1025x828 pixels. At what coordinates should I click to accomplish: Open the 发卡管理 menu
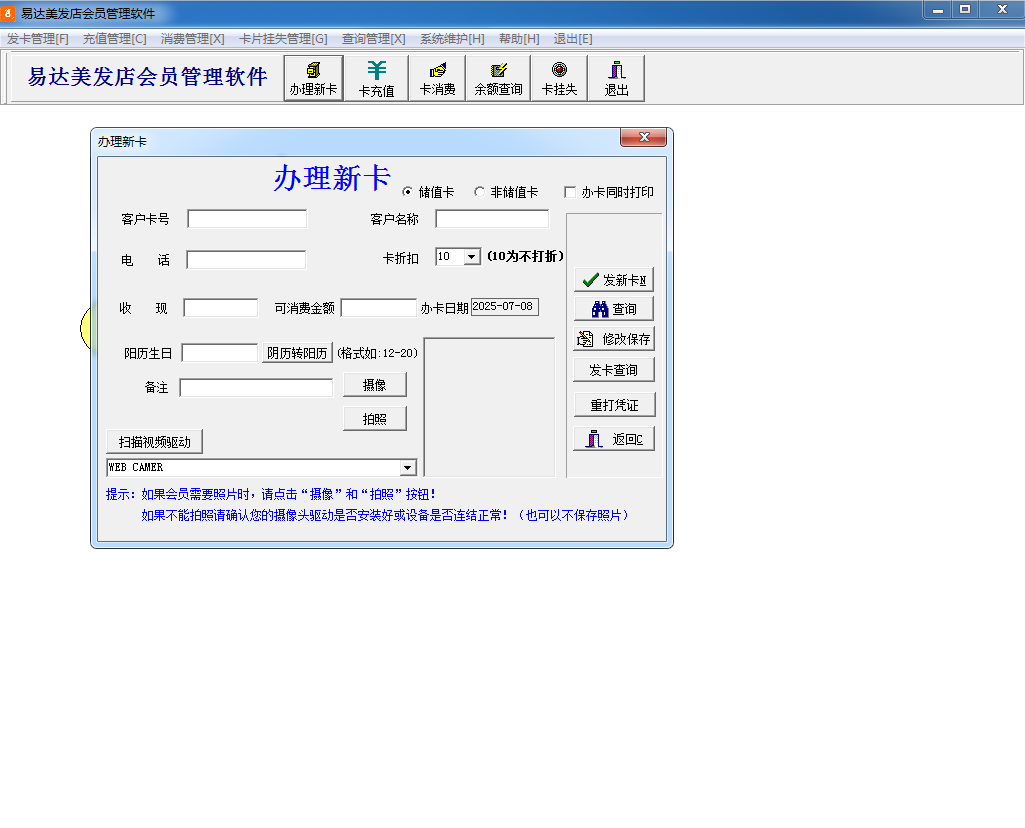(38, 39)
